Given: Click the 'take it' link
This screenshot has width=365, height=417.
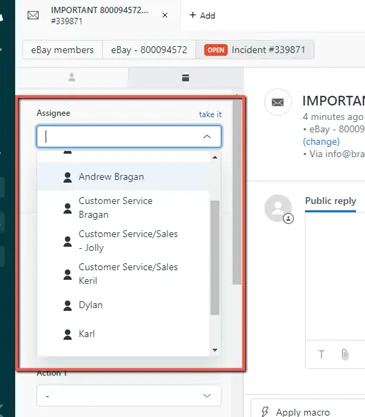Looking at the screenshot, I should coord(210,114).
